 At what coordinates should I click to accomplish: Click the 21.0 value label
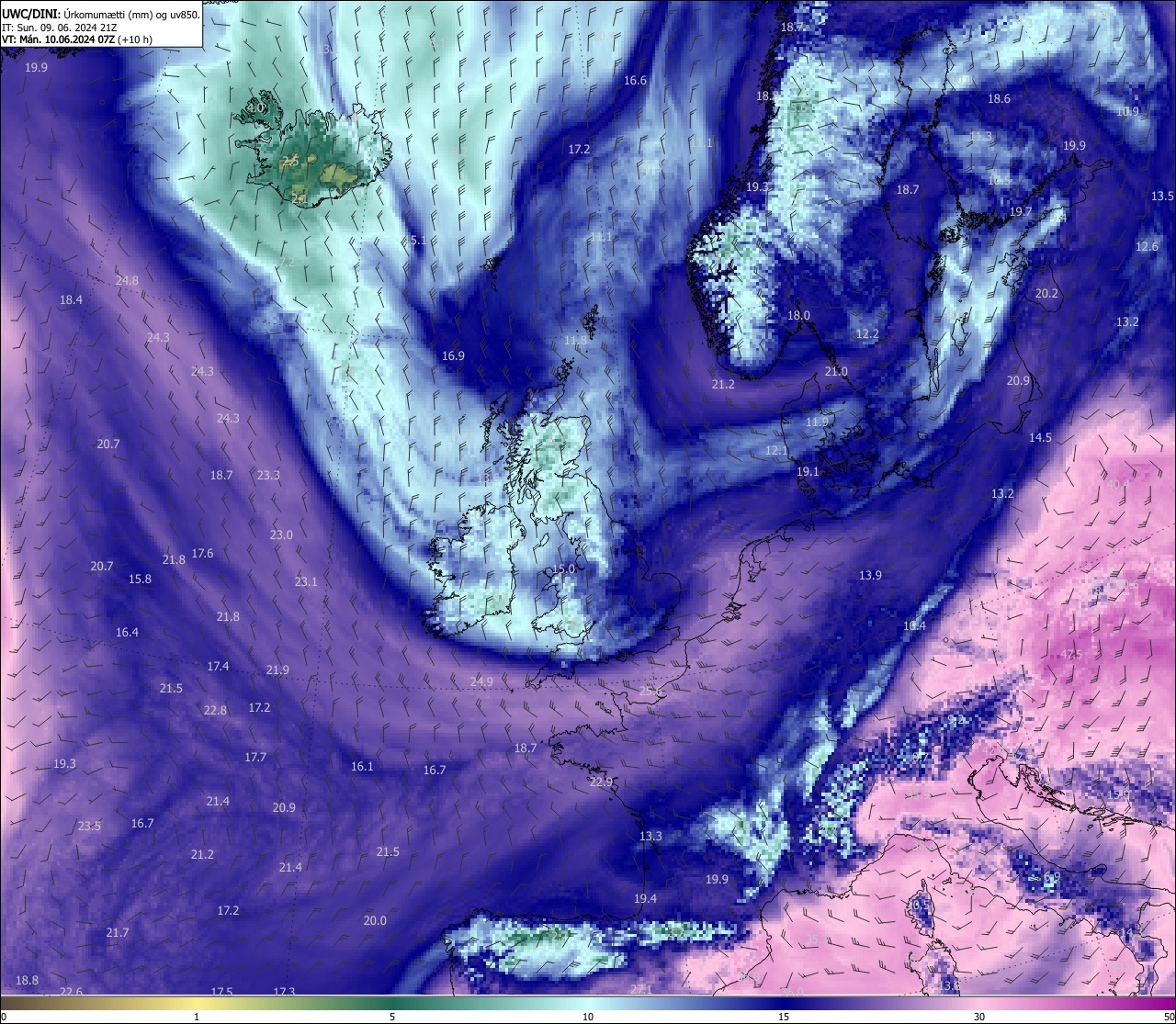tap(836, 372)
